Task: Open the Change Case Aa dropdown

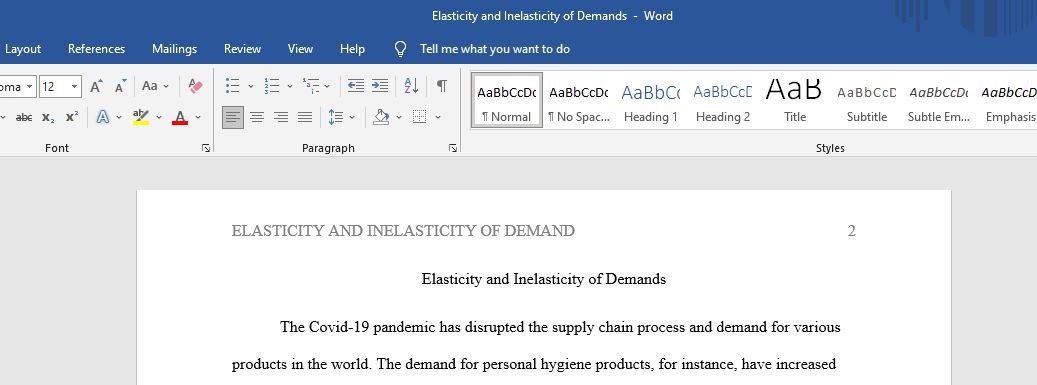Action: click(x=155, y=86)
